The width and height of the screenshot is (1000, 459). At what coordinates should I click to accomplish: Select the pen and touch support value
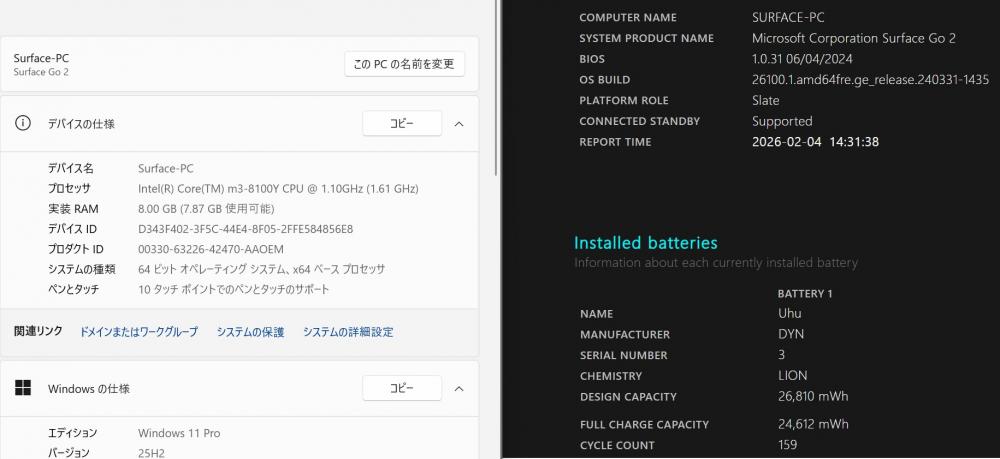pyautogui.click(x=233, y=289)
